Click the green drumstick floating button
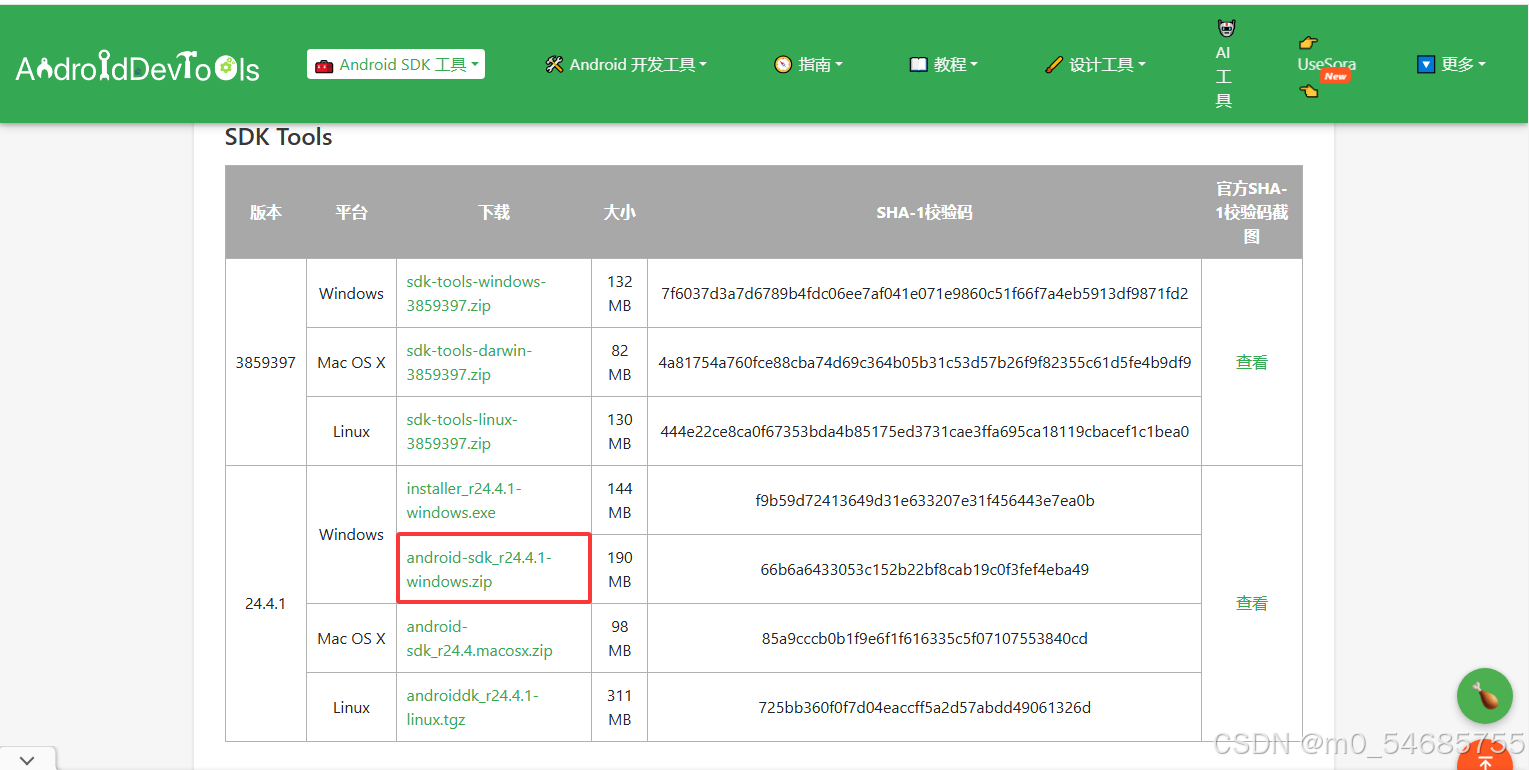 point(1485,696)
